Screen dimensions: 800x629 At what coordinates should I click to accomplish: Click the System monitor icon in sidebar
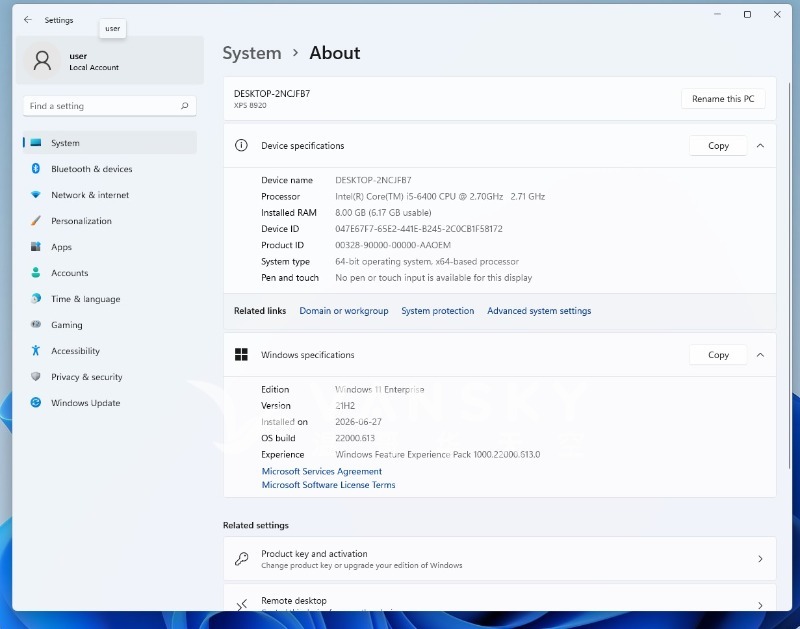click(x=36, y=143)
